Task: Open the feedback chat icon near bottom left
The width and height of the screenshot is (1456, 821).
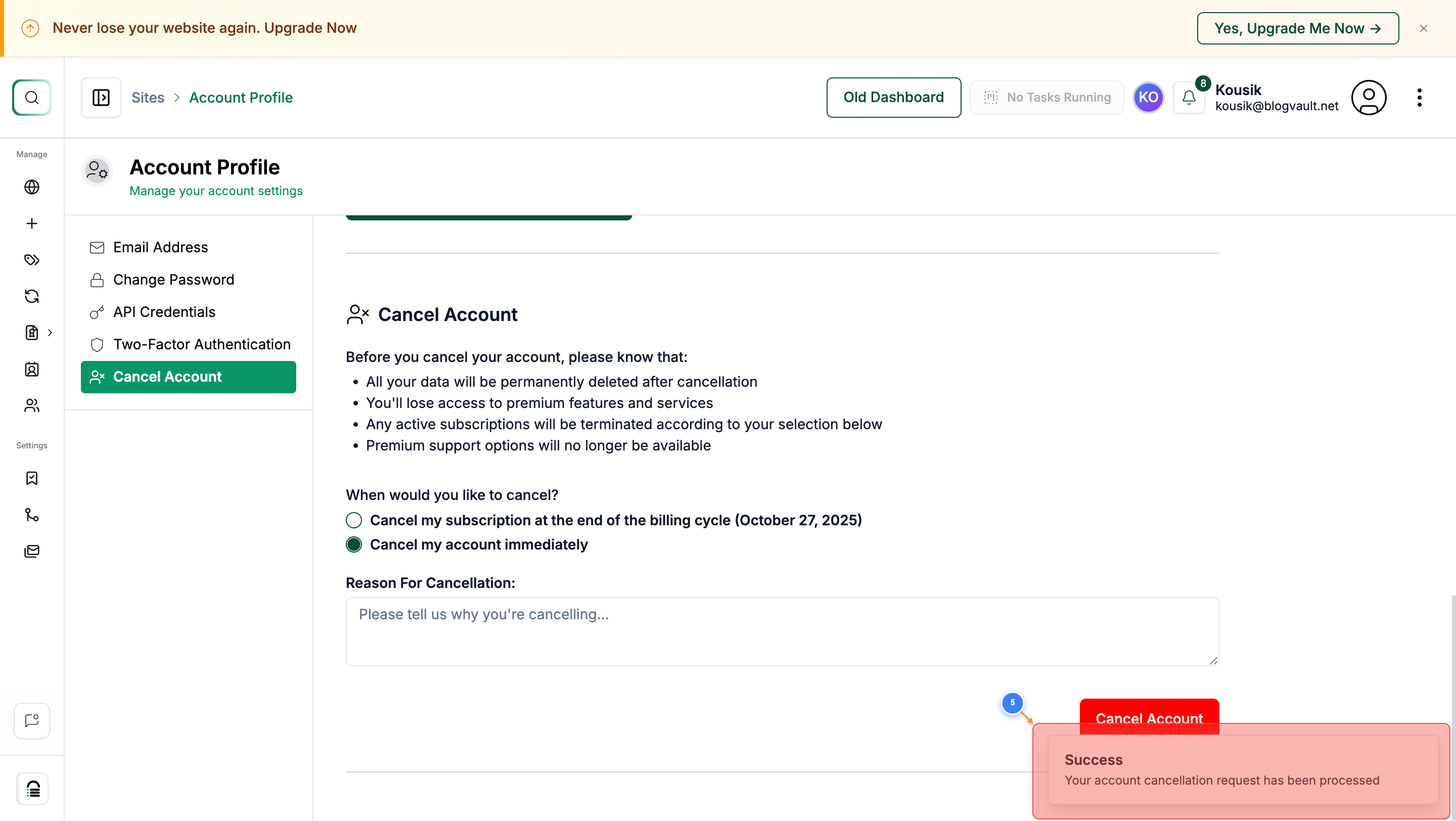Action: 31,720
